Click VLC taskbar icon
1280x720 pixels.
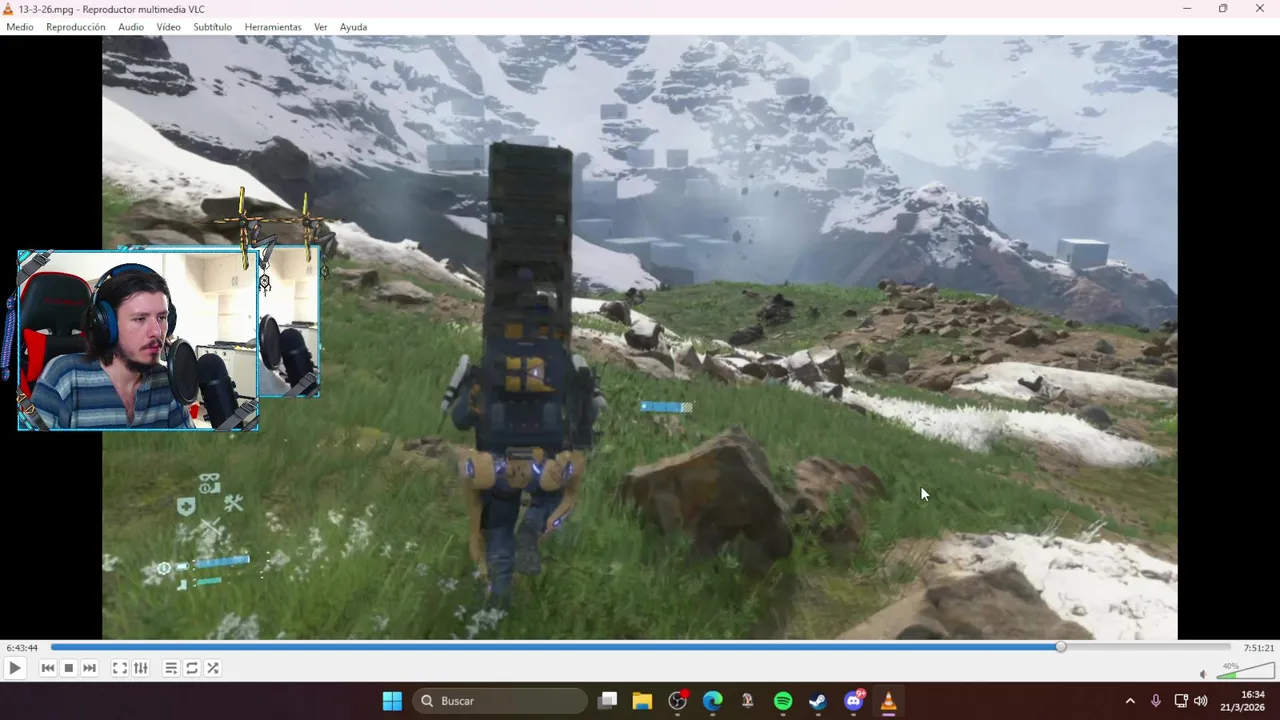pyautogui.click(x=888, y=701)
